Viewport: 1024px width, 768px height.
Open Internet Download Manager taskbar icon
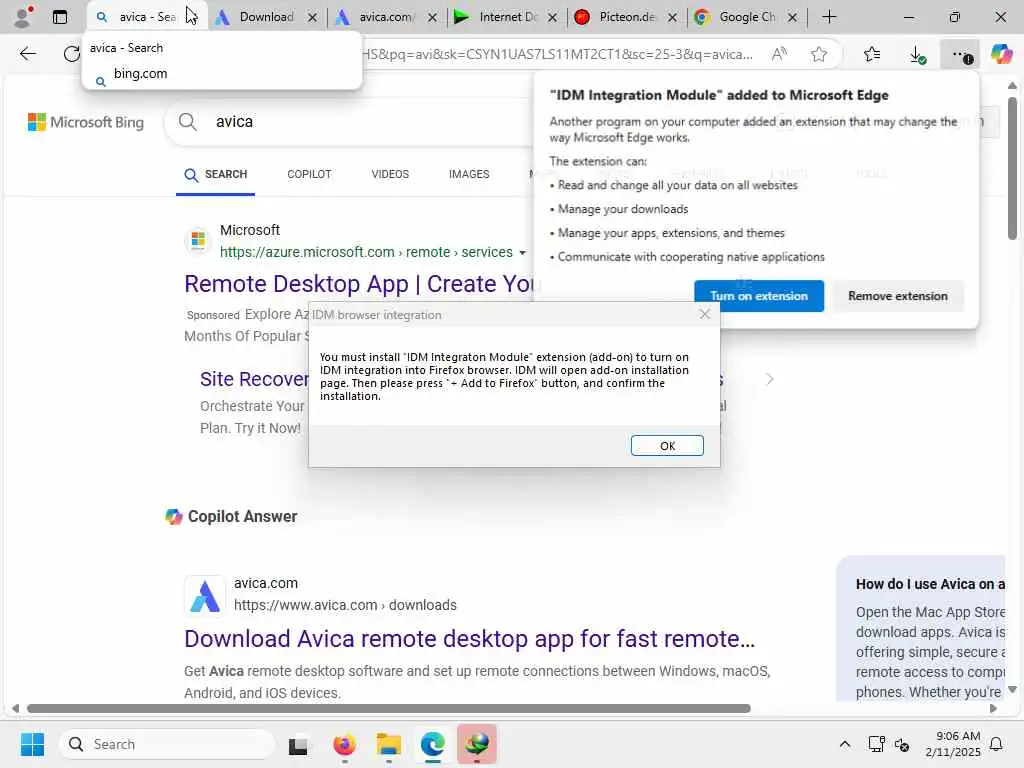click(x=477, y=744)
